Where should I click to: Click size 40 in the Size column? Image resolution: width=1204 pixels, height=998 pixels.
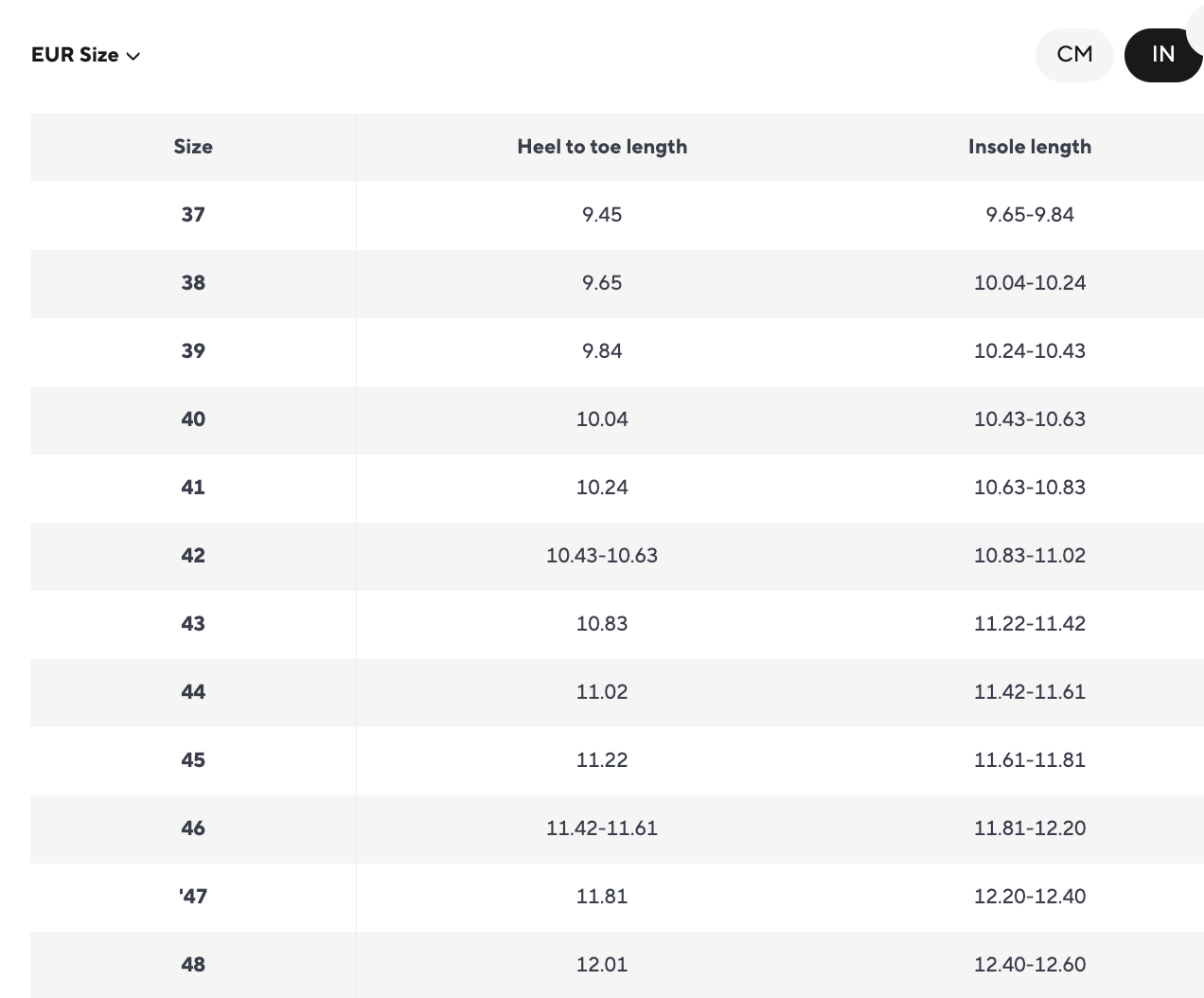click(x=193, y=419)
